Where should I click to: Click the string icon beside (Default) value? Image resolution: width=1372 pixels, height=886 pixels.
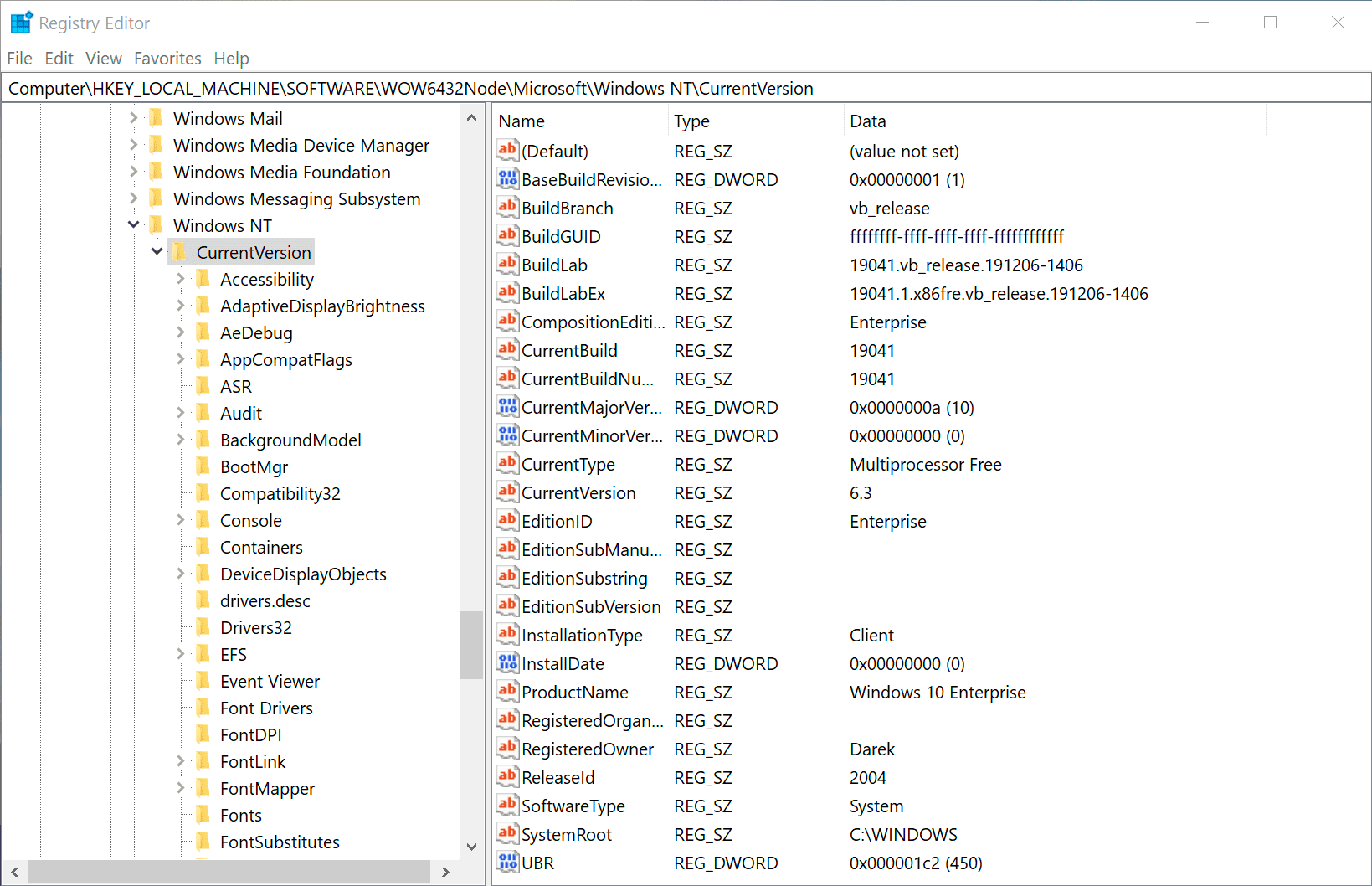tap(507, 150)
